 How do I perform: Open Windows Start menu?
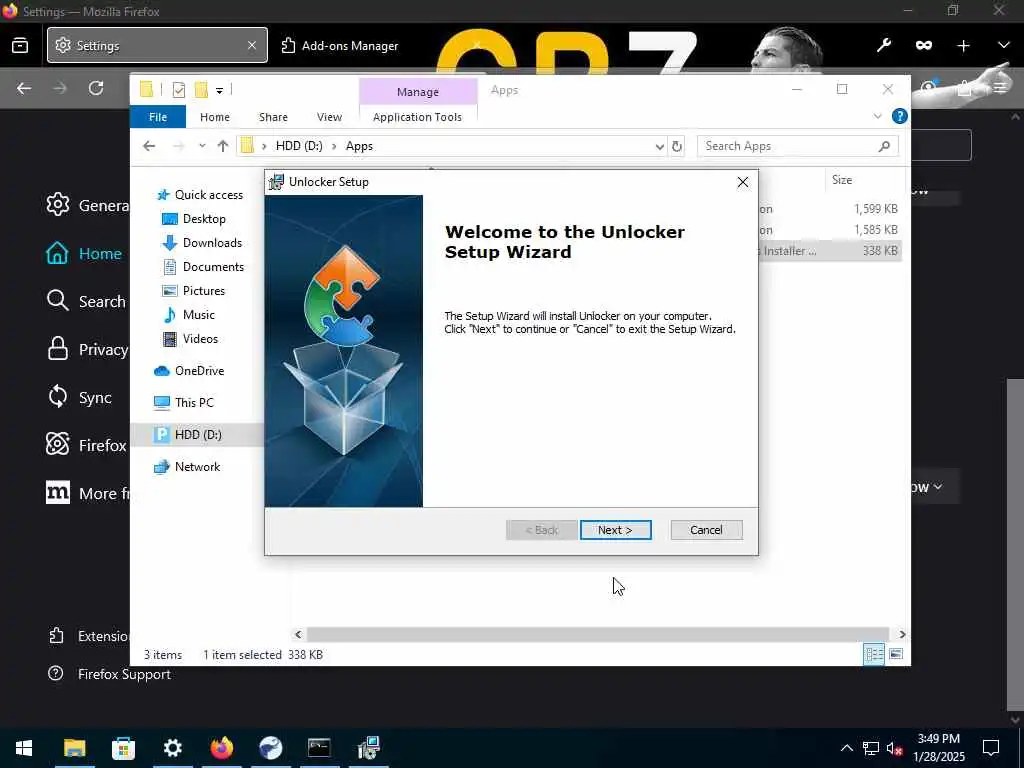24,748
